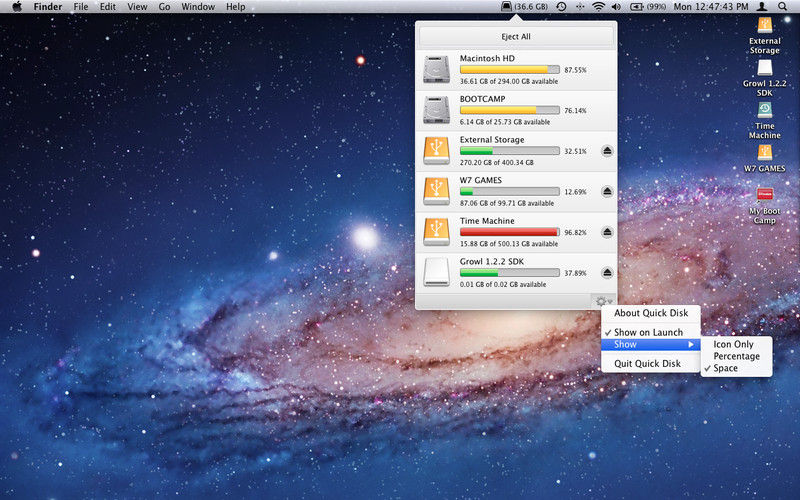The width and height of the screenshot is (800, 500).
Task: Expand the Show submenu
Action: click(651, 344)
